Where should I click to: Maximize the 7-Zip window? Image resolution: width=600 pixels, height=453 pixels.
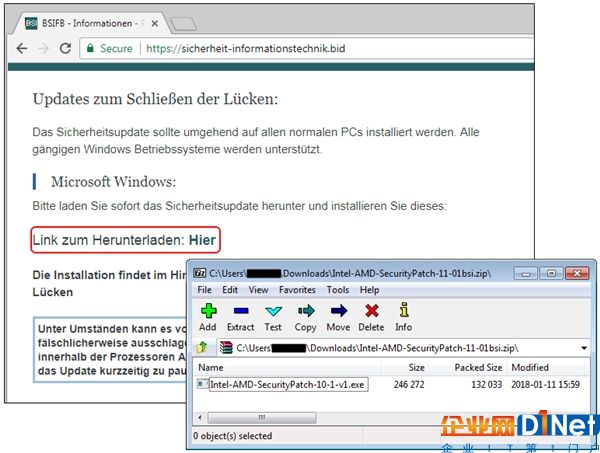551,274
